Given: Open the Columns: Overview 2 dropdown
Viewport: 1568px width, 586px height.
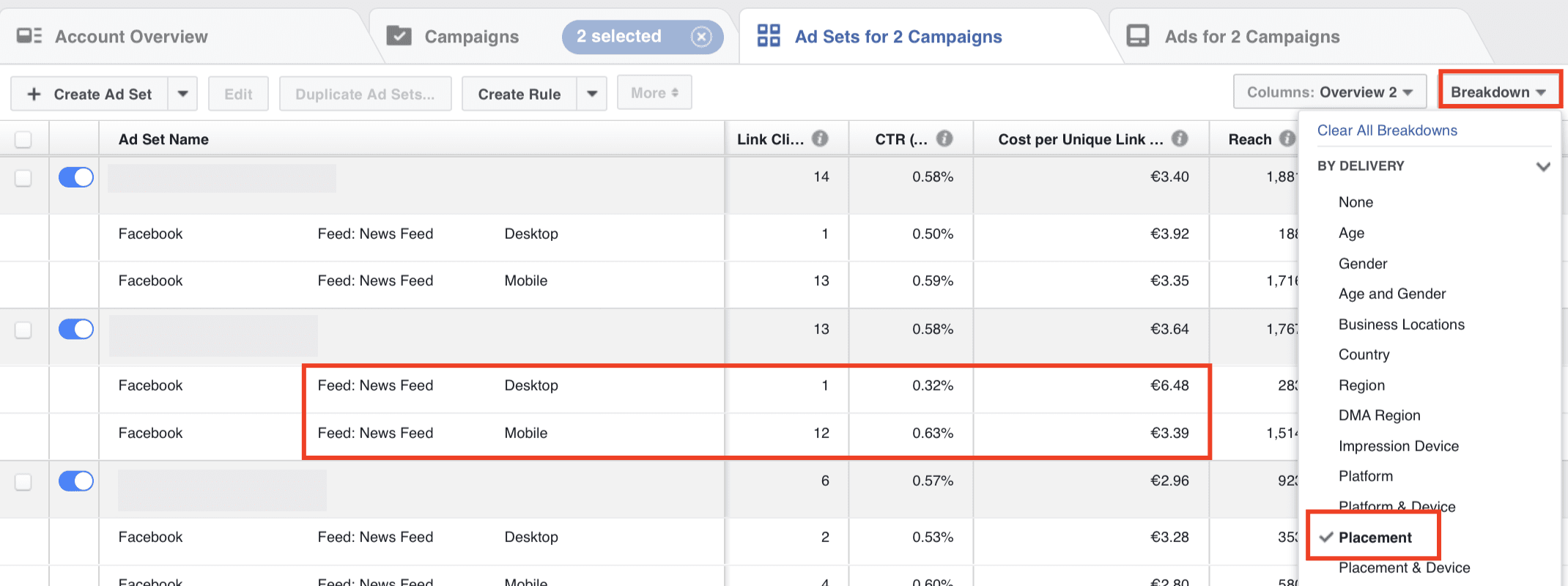Looking at the screenshot, I should pos(1329,92).
